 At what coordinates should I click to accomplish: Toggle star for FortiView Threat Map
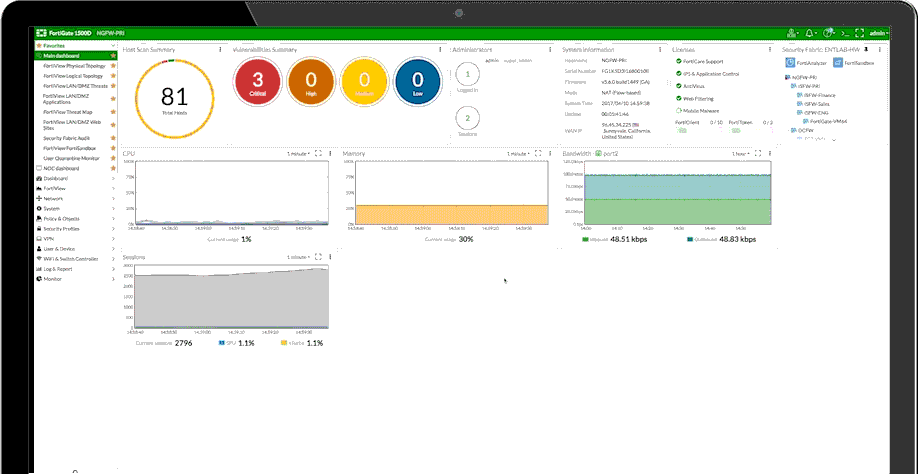pos(113,112)
